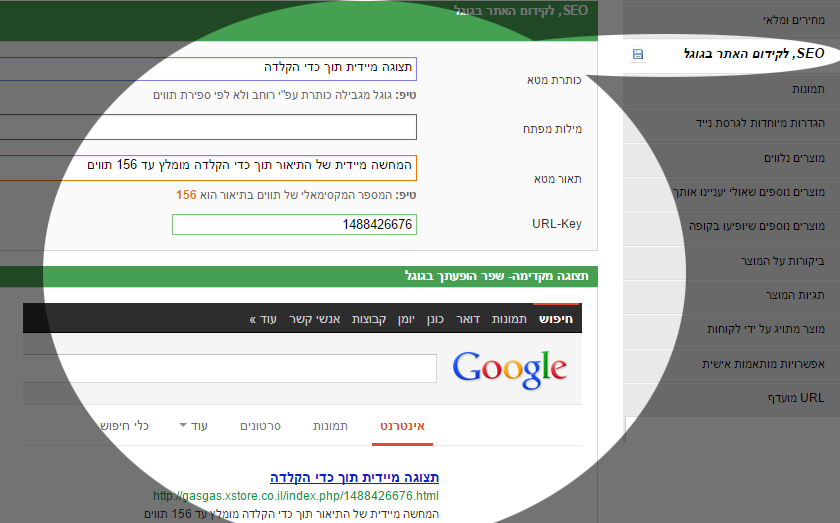Open מוצר מתויג על ידי לקוחות tab
The width and height of the screenshot is (840, 523).
point(766,329)
